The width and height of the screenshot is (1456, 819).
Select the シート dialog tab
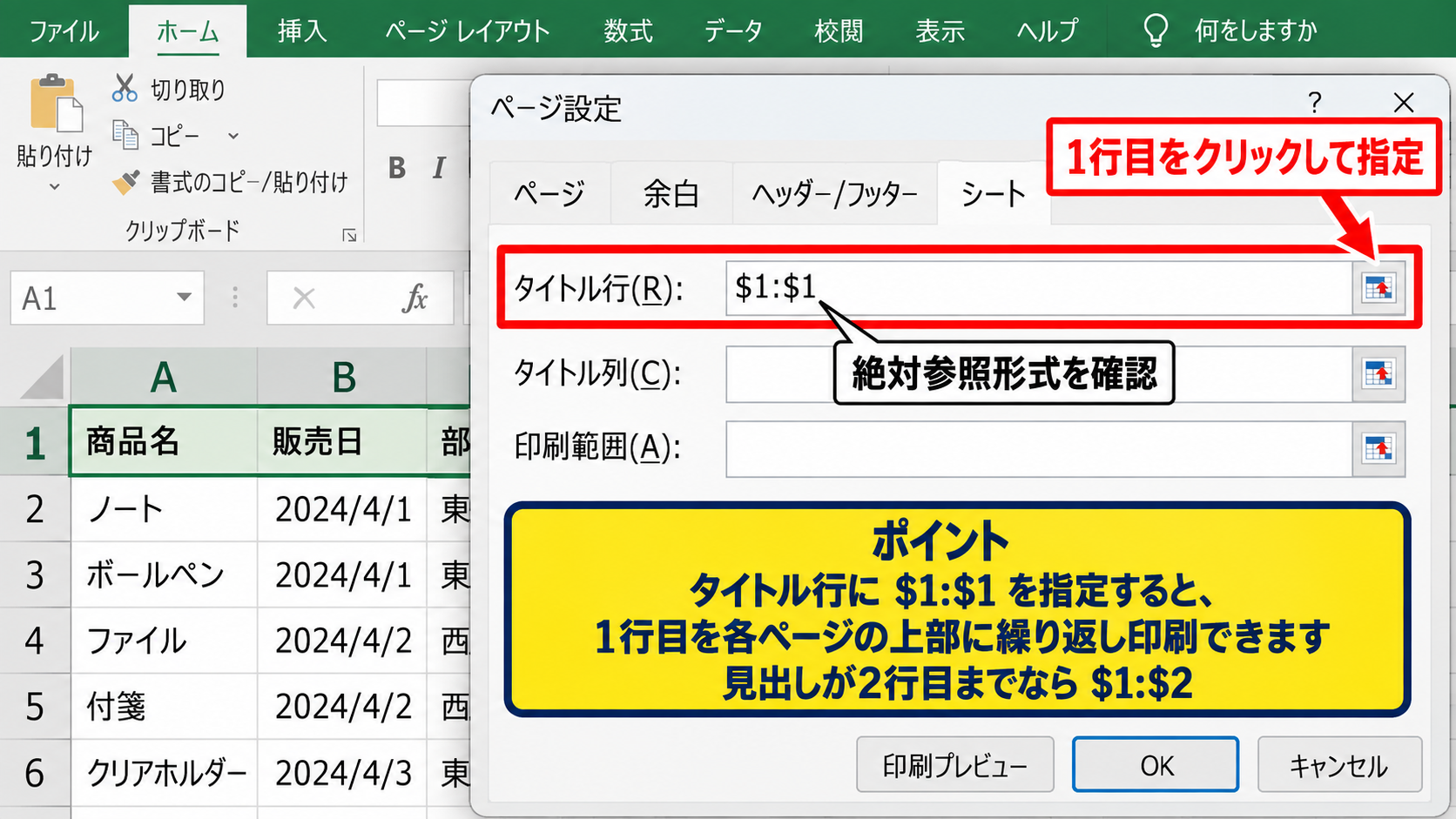(x=994, y=193)
